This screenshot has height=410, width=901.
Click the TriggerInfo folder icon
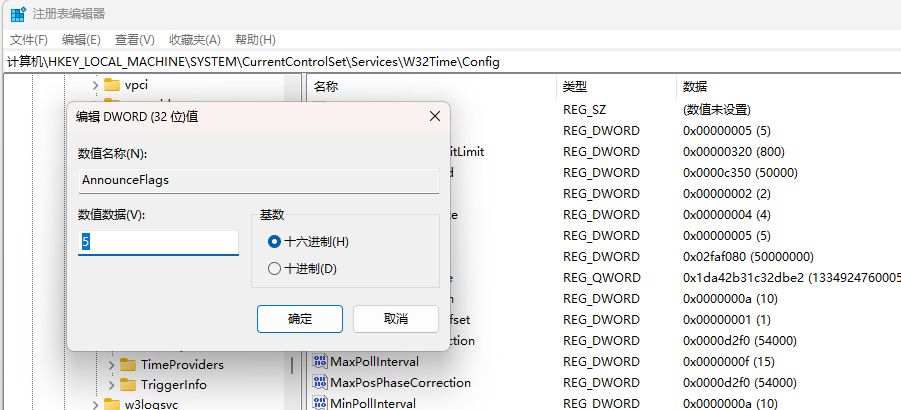128,385
